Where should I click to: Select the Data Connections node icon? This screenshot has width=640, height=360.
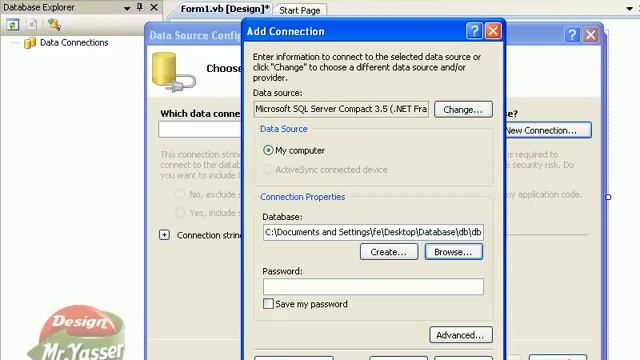tap(30, 43)
